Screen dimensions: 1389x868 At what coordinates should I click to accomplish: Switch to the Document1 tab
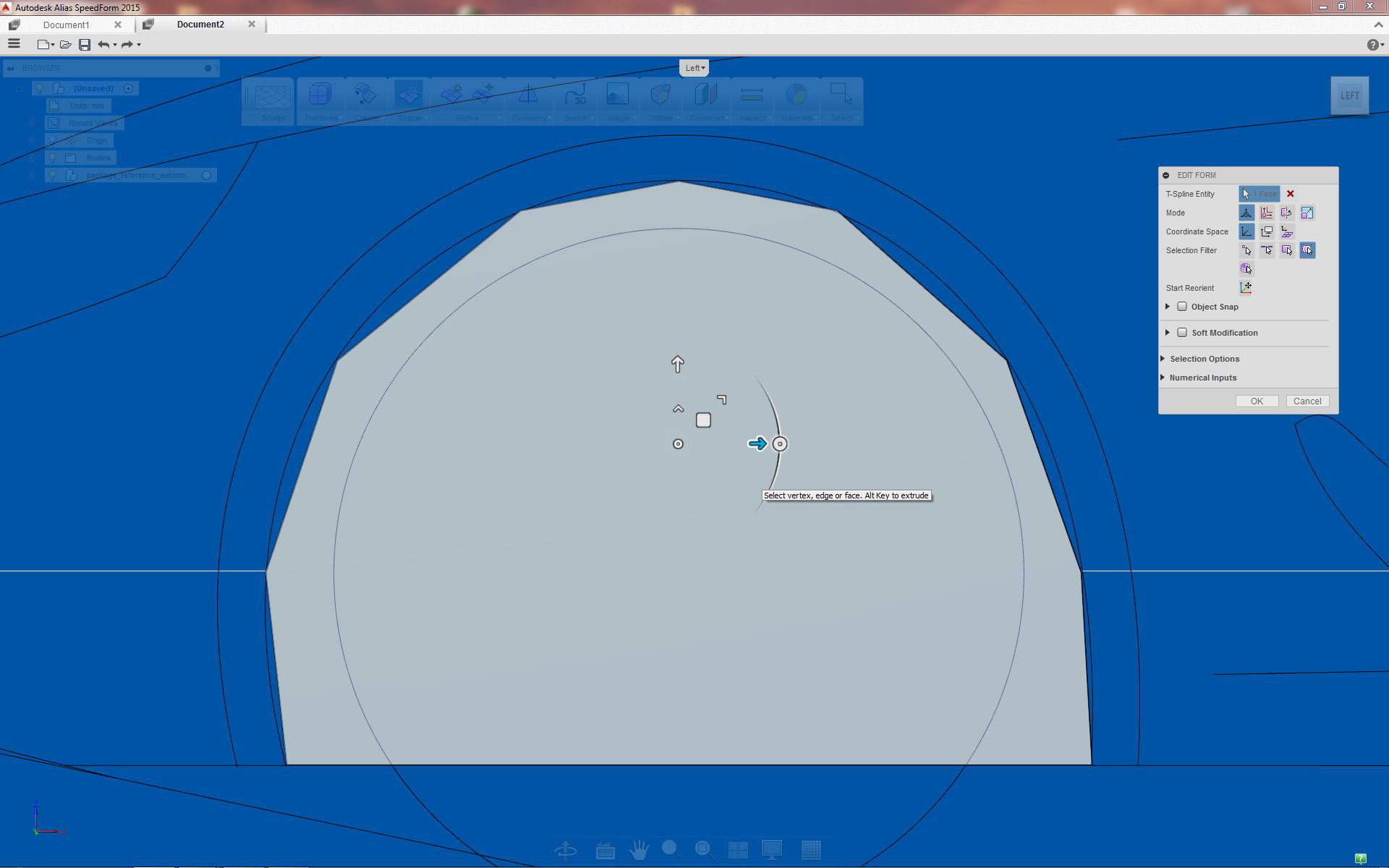pos(66,25)
